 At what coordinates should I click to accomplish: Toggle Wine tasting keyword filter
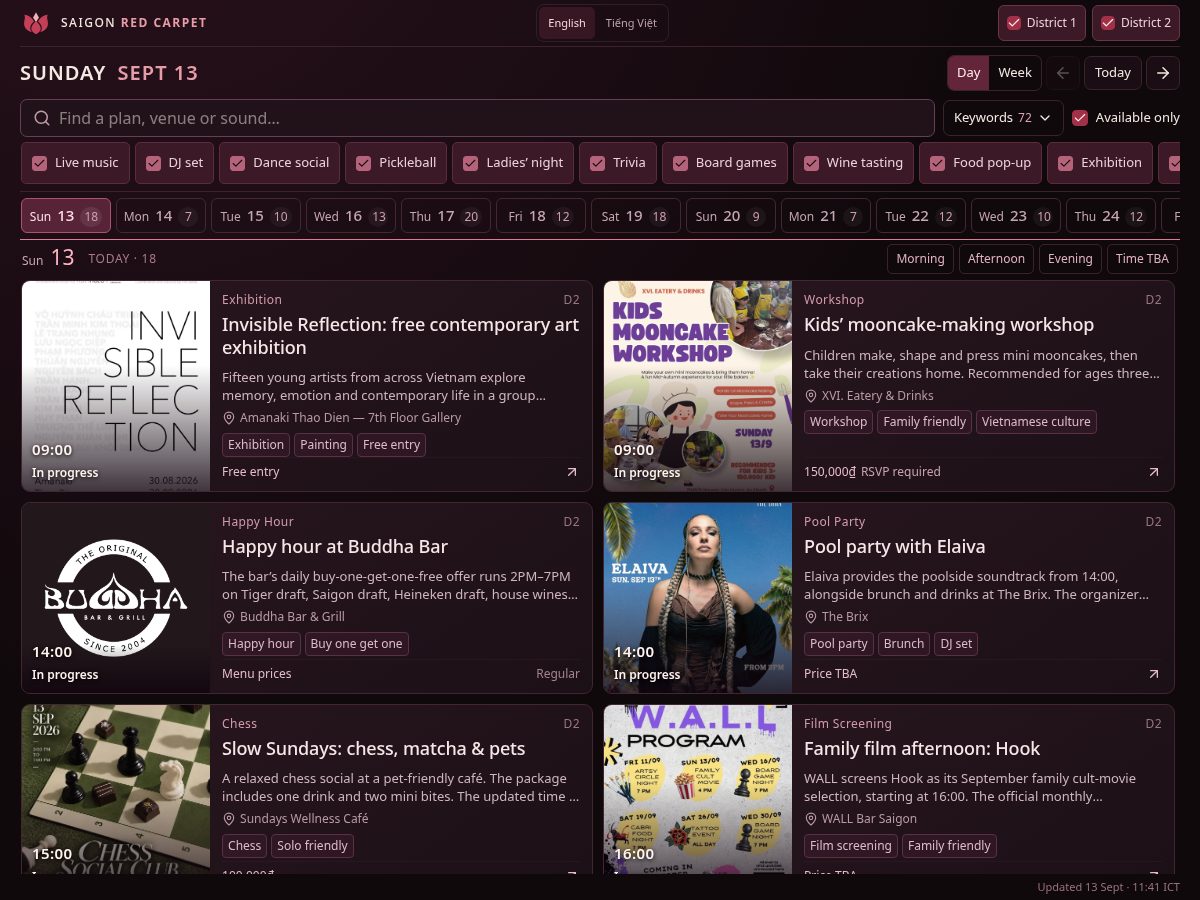pyautogui.click(x=853, y=163)
